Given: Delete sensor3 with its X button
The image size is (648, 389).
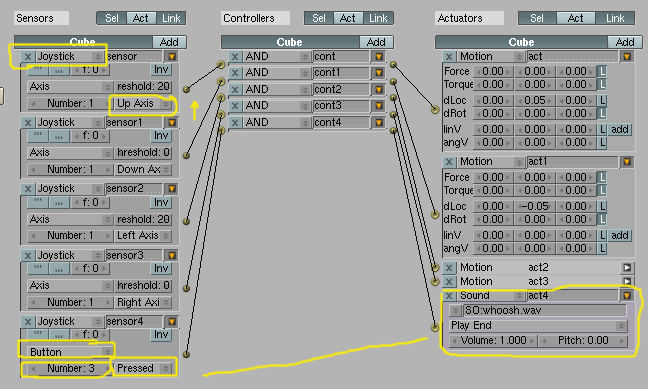Looking at the screenshot, I should click(28, 255).
